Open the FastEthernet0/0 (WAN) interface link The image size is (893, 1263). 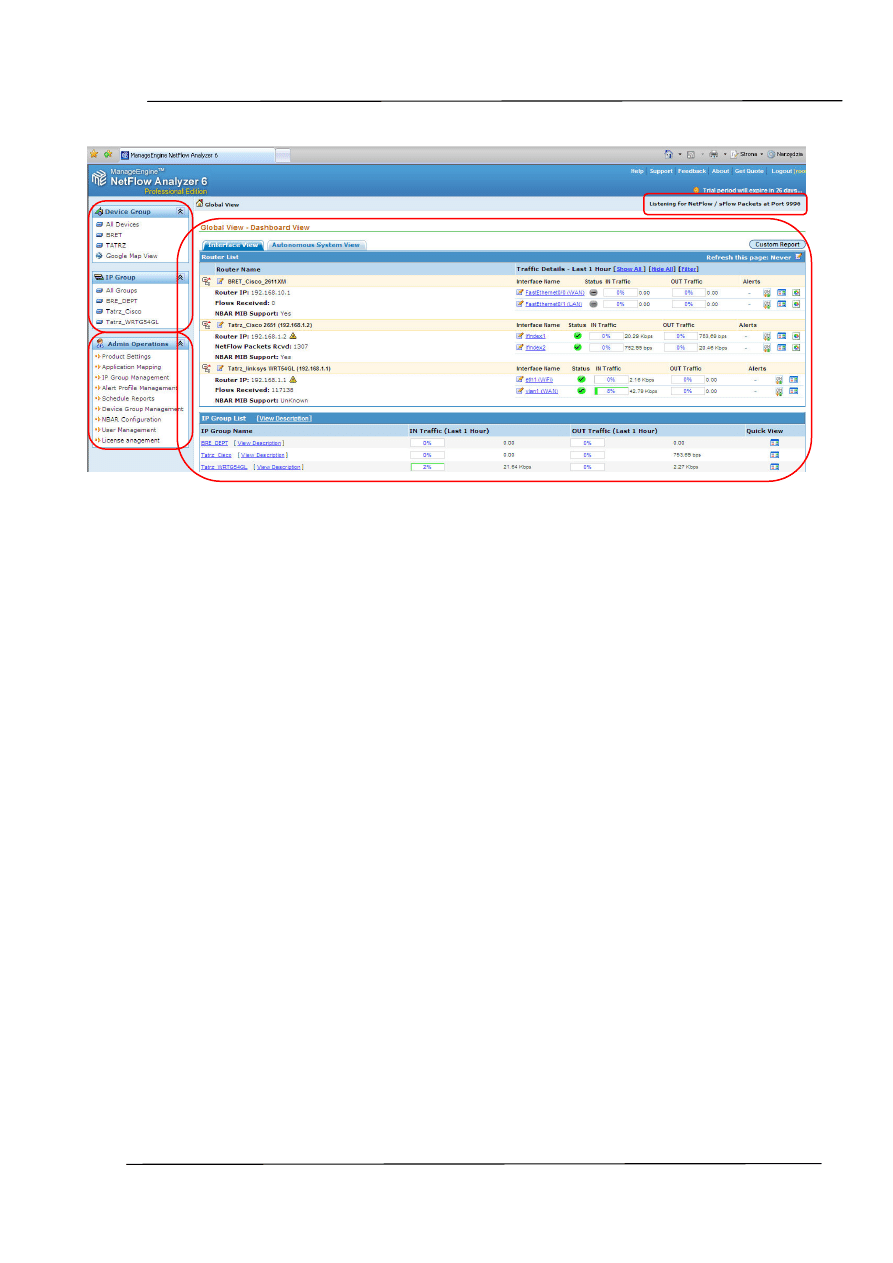click(x=554, y=292)
